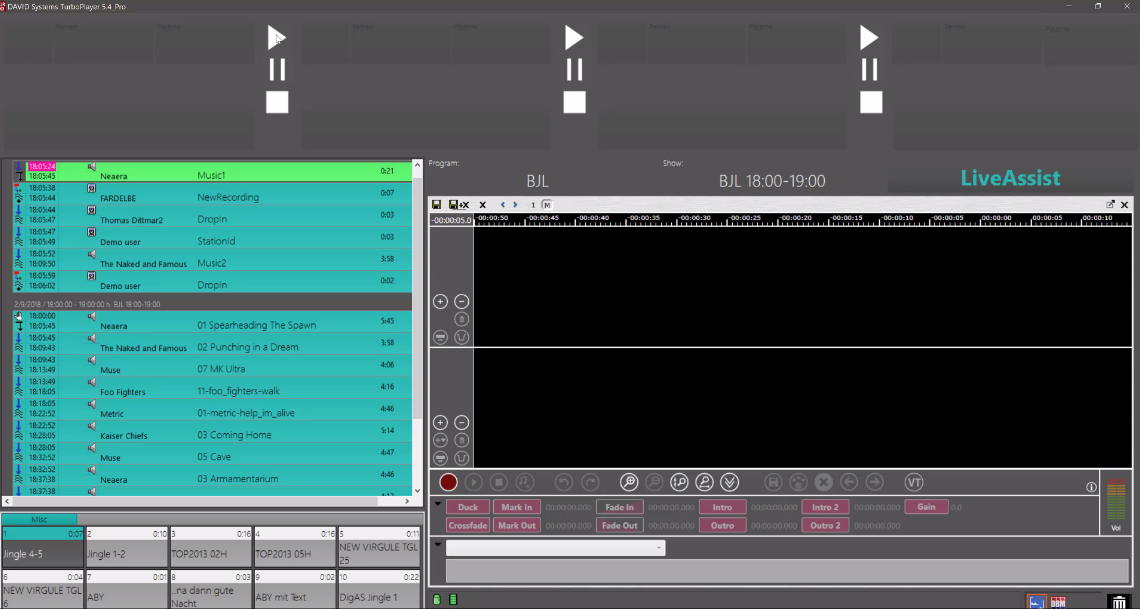
Task: Toggle the M mode button in editor toolbar
Action: coord(546,205)
